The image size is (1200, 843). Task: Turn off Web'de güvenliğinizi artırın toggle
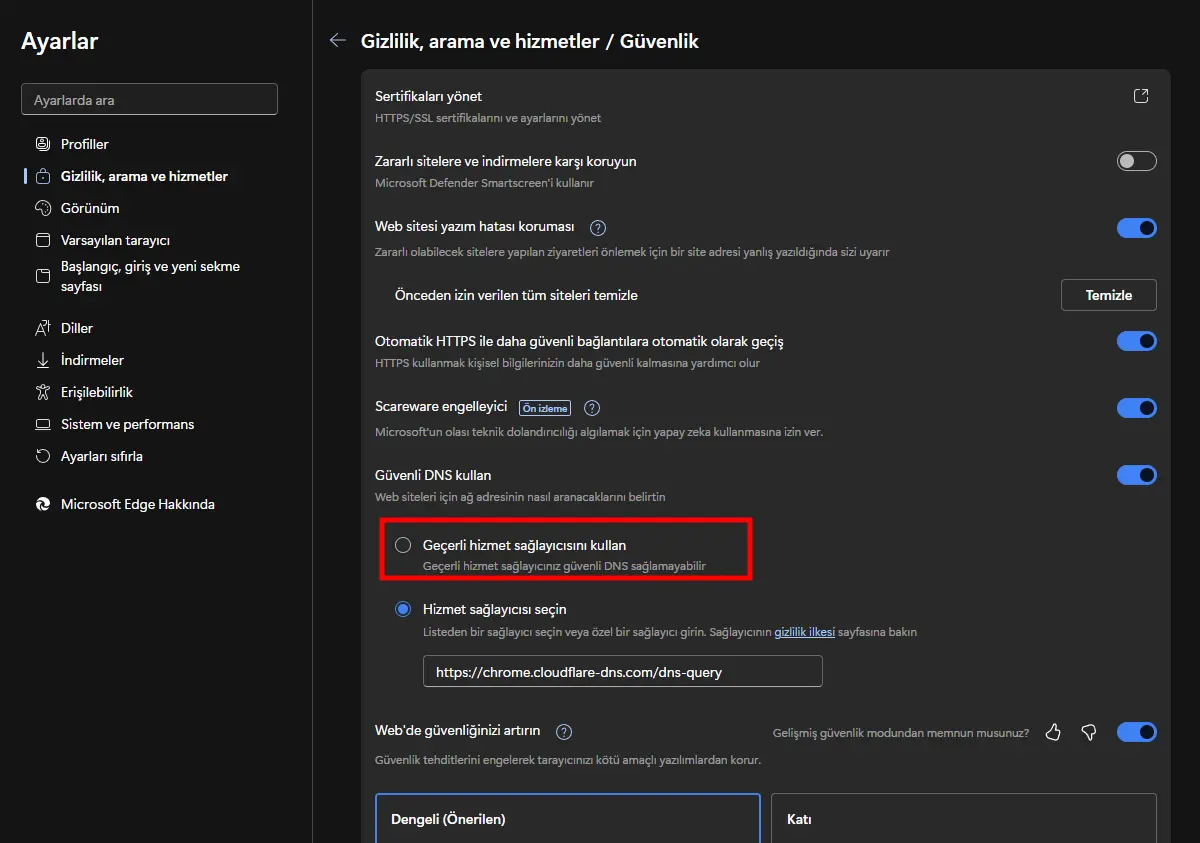[1137, 732]
